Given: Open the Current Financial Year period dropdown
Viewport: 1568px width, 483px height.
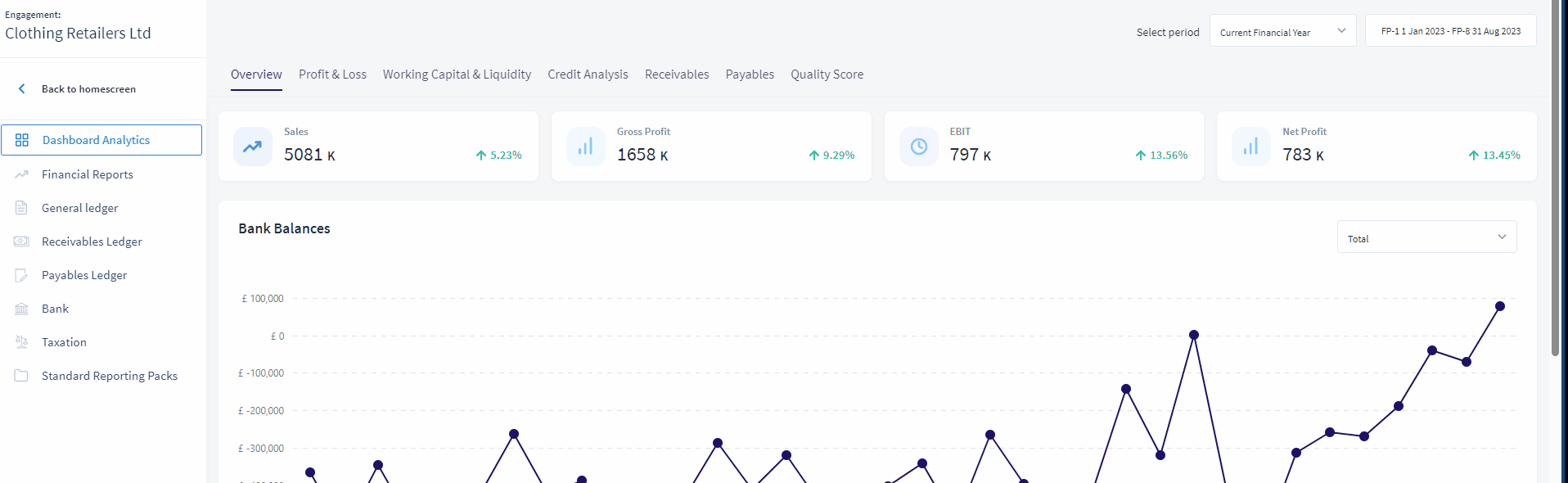Looking at the screenshot, I should click(1282, 31).
